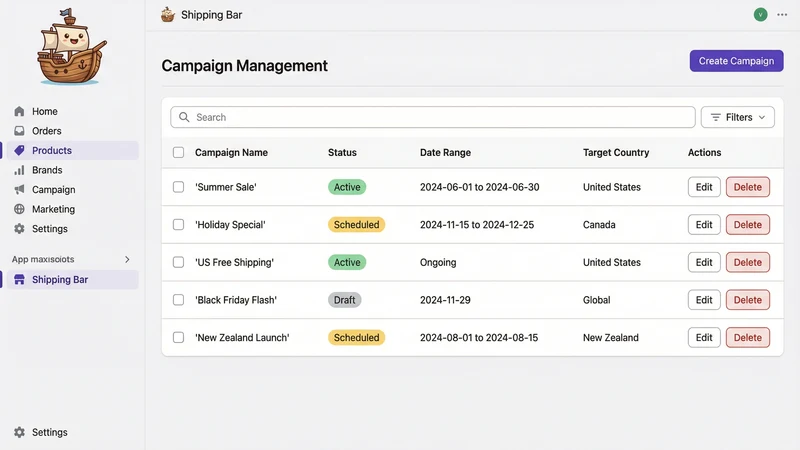
Task: Click the 'Black Friday Flash' campaign name
Action: tap(236, 300)
